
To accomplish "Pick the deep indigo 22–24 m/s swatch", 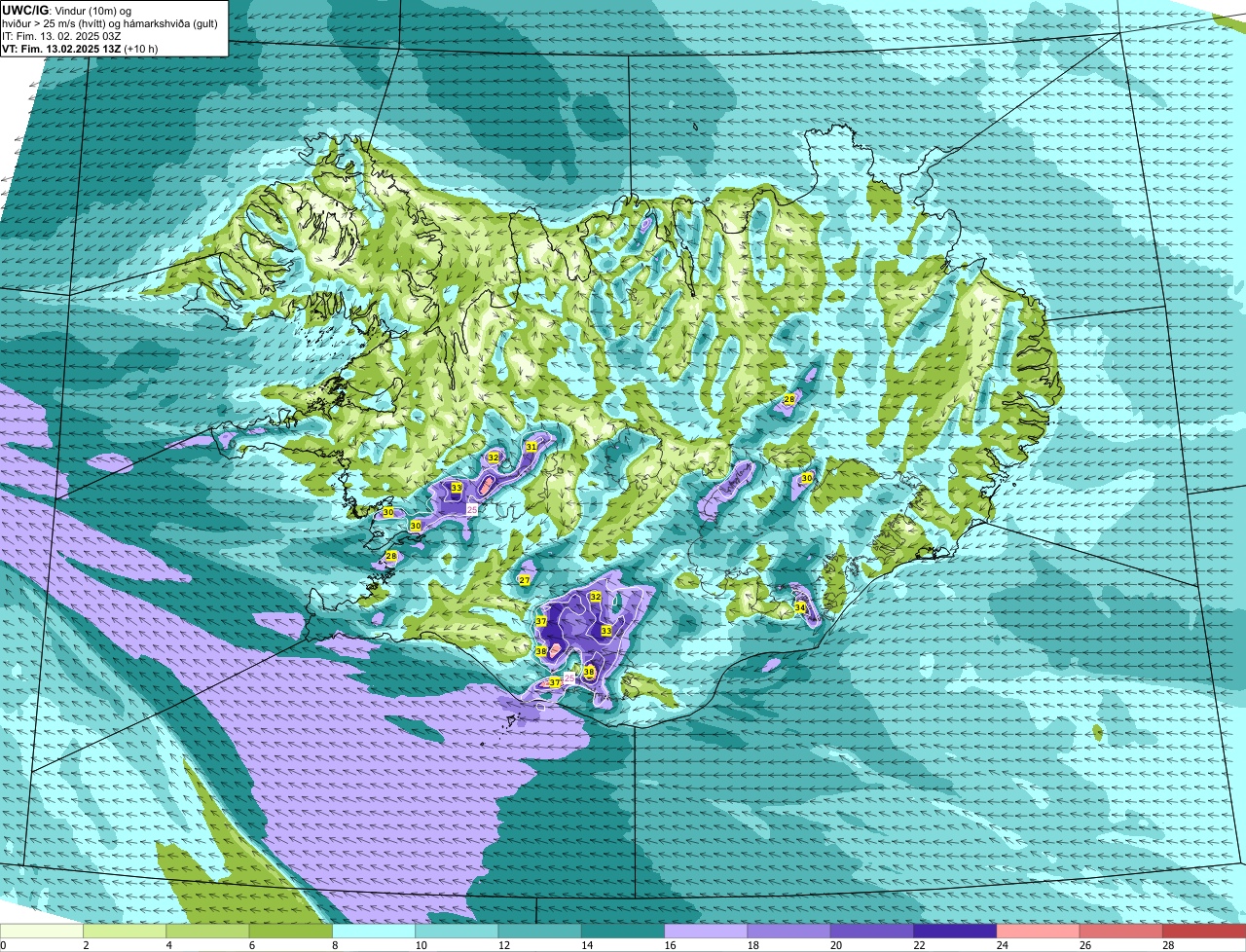I will [x=955, y=932].
